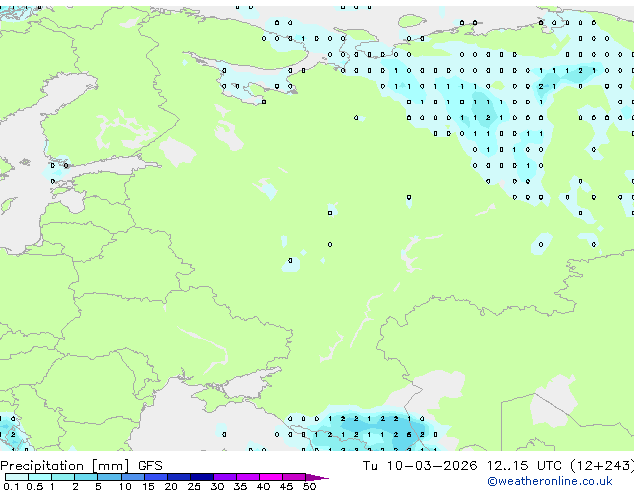
Task: Click the legend scale label "20"
Action: coord(171,486)
